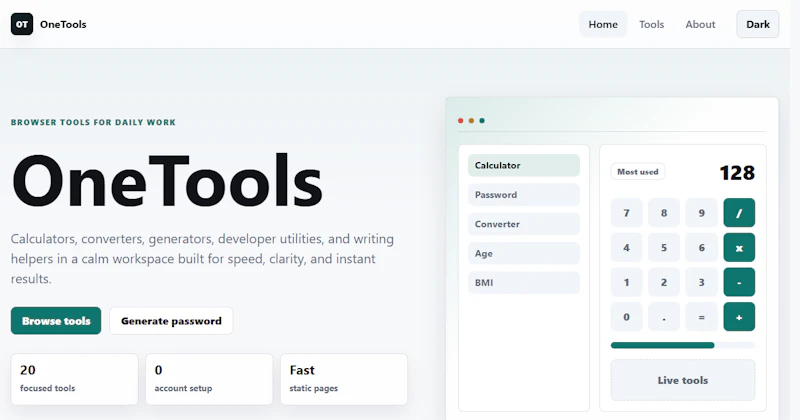Image resolution: width=800 pixels, height=420 pixels.
Task: Click the red window dot
Action: pyautogui.click(x=461, y=120)
